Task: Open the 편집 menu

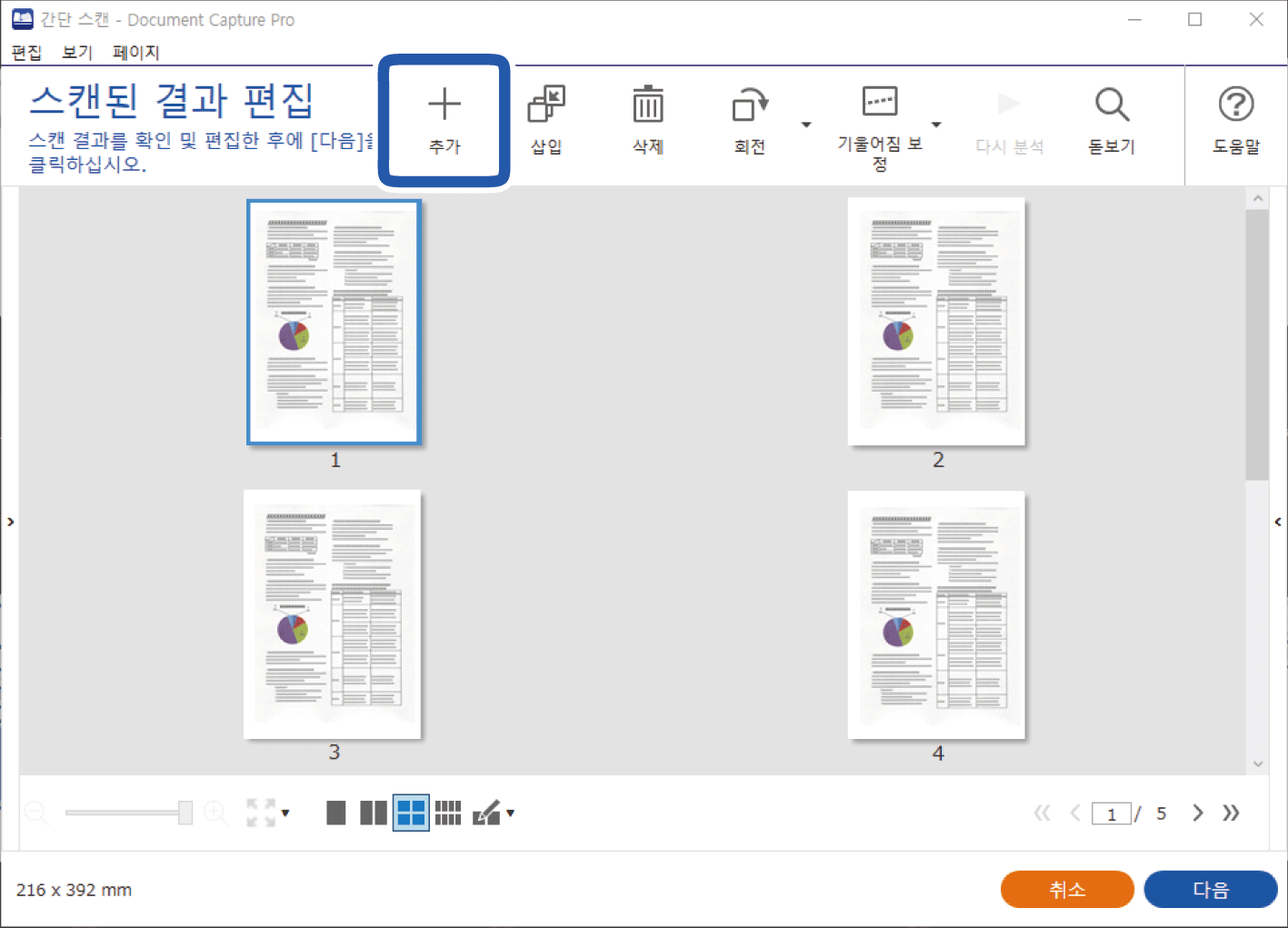Action: click(26, 53)
